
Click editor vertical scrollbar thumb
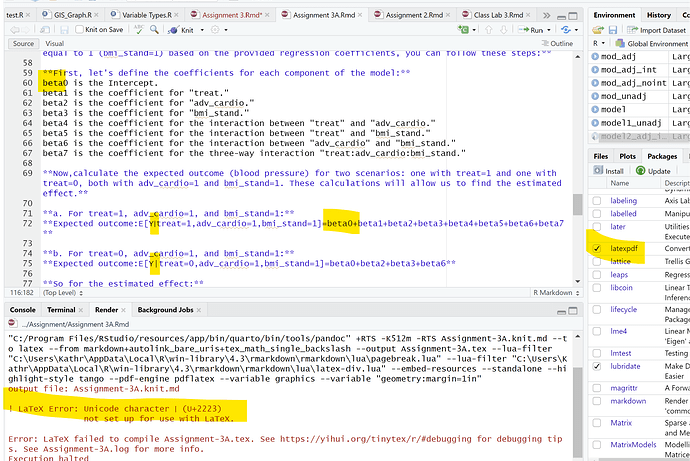(x=577, y=205)
